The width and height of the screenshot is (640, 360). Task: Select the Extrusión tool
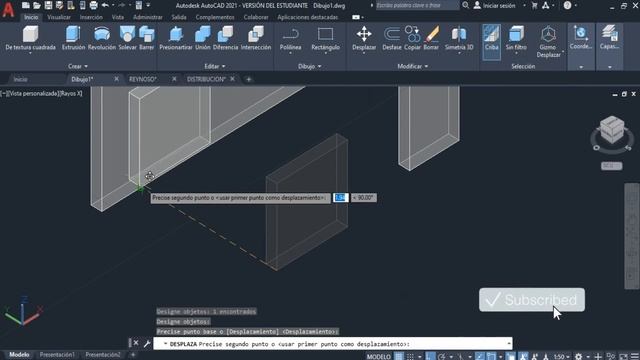click(73, 38)
